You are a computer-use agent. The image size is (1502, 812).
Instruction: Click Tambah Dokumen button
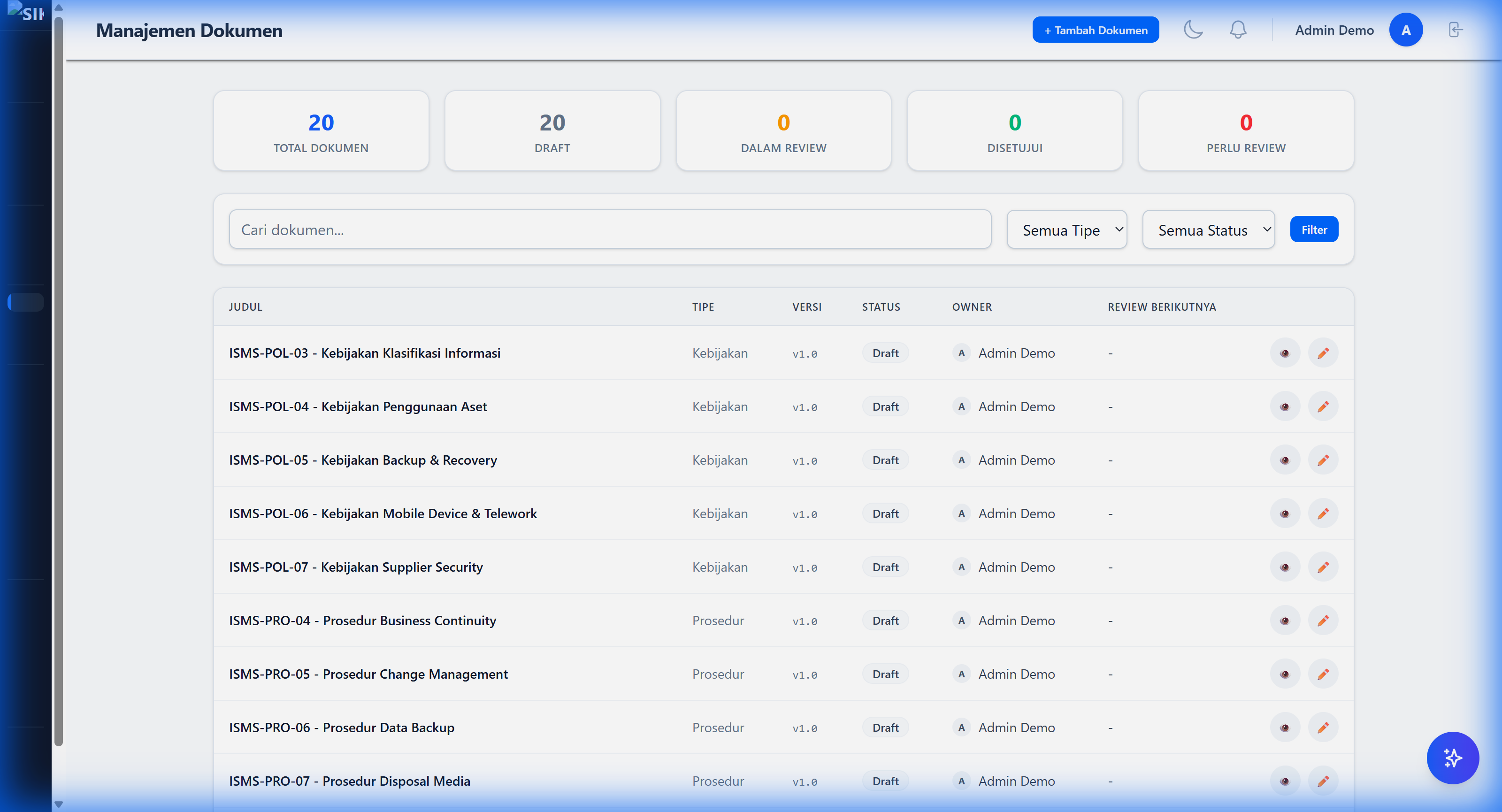pos(1095,30)
